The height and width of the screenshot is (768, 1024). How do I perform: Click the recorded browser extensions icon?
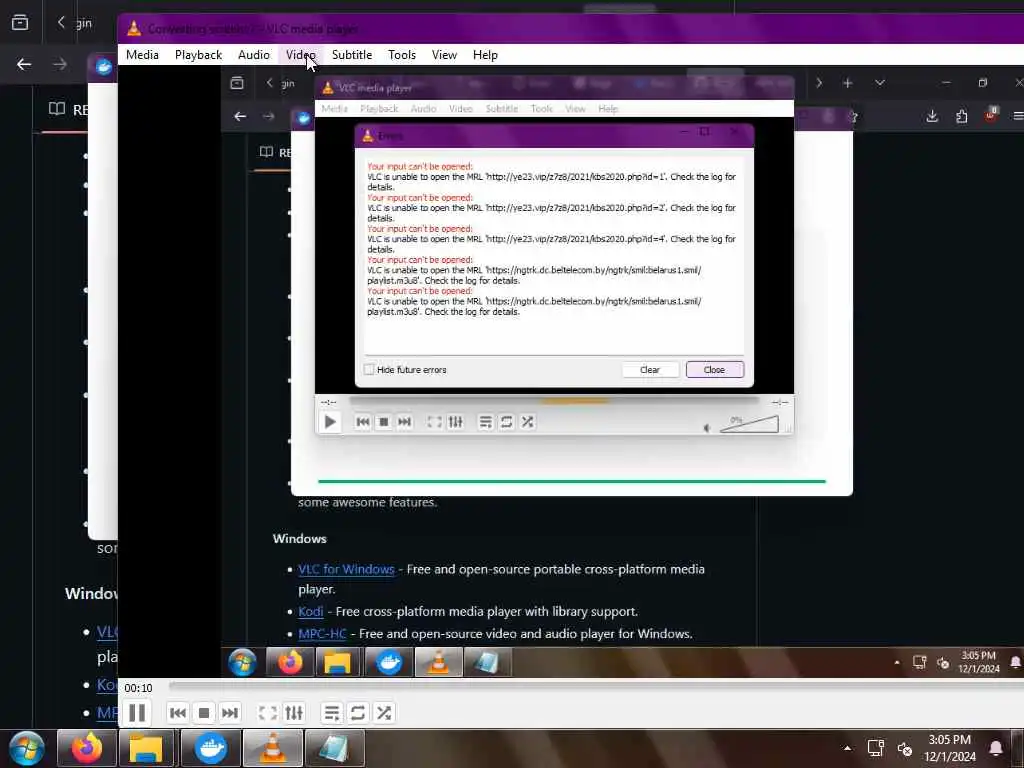pos(961,116)
